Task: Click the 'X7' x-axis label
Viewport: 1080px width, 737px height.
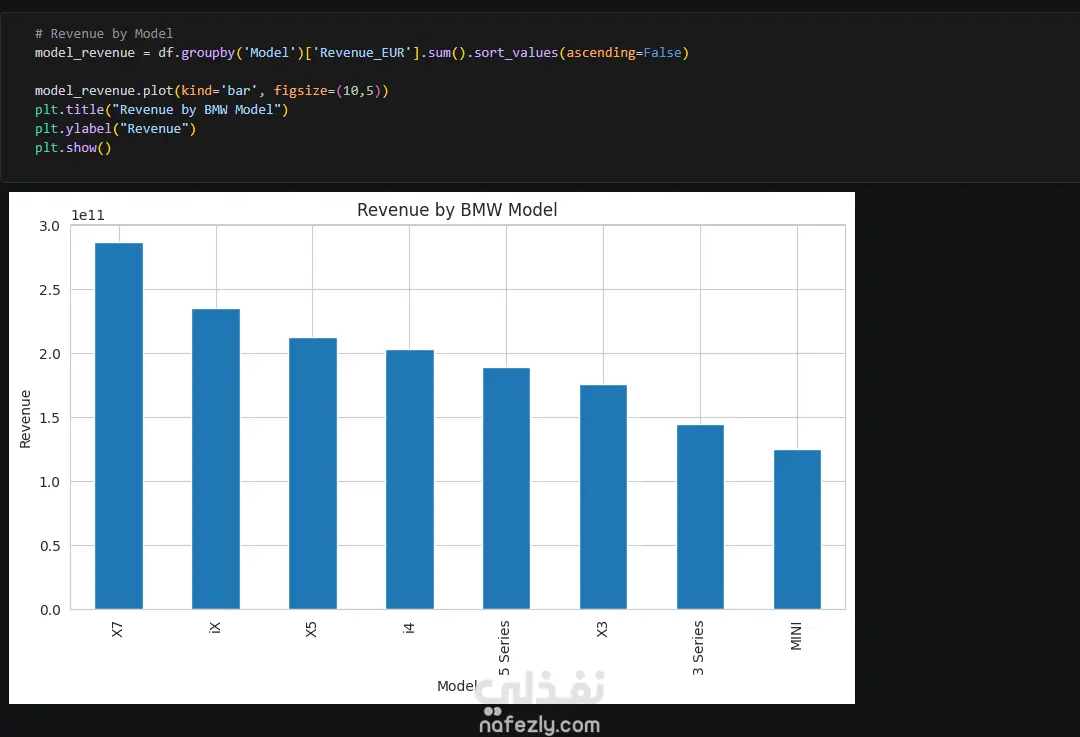Action: (x=117, y=630)
